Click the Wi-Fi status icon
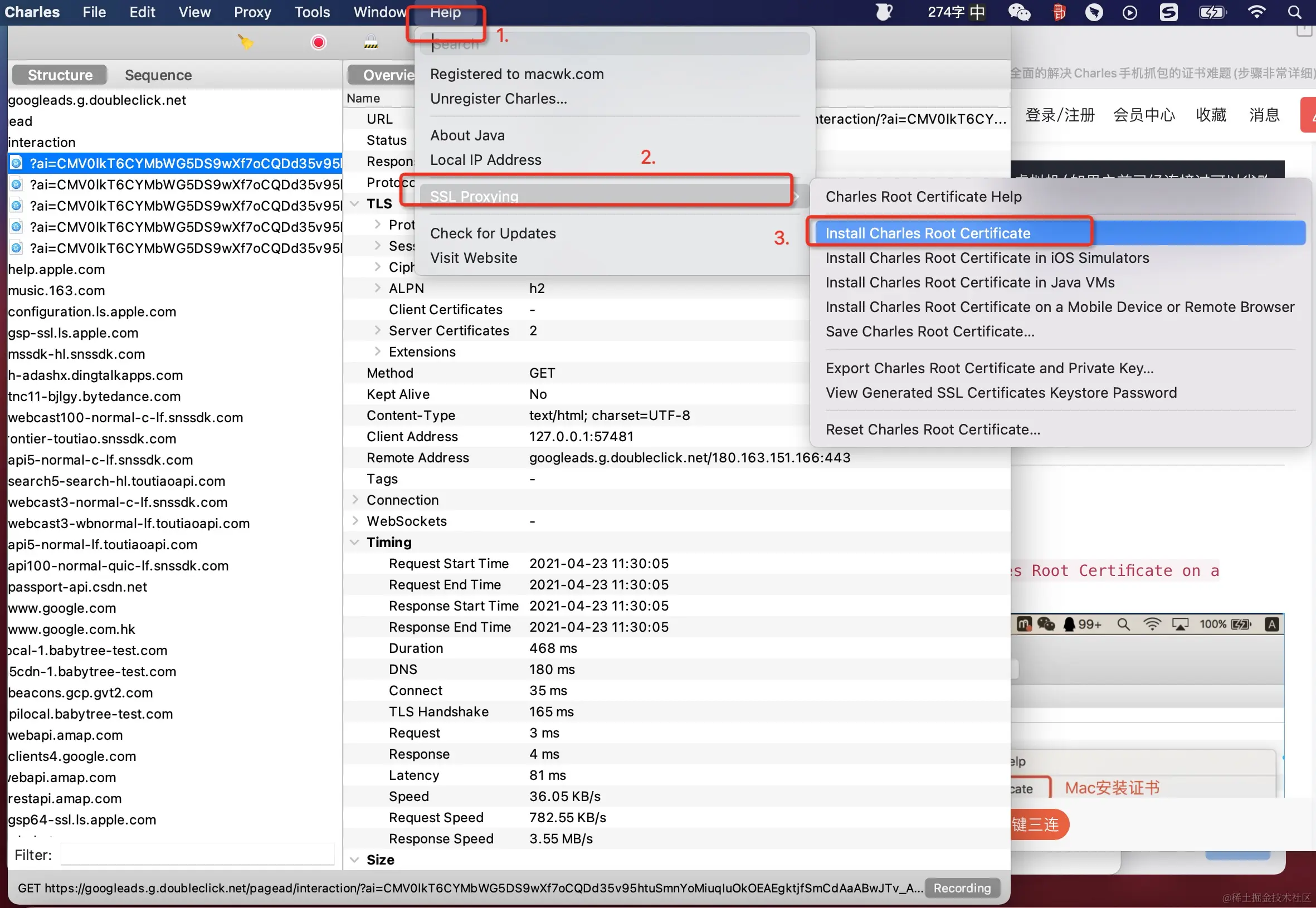 (1256, 12)
